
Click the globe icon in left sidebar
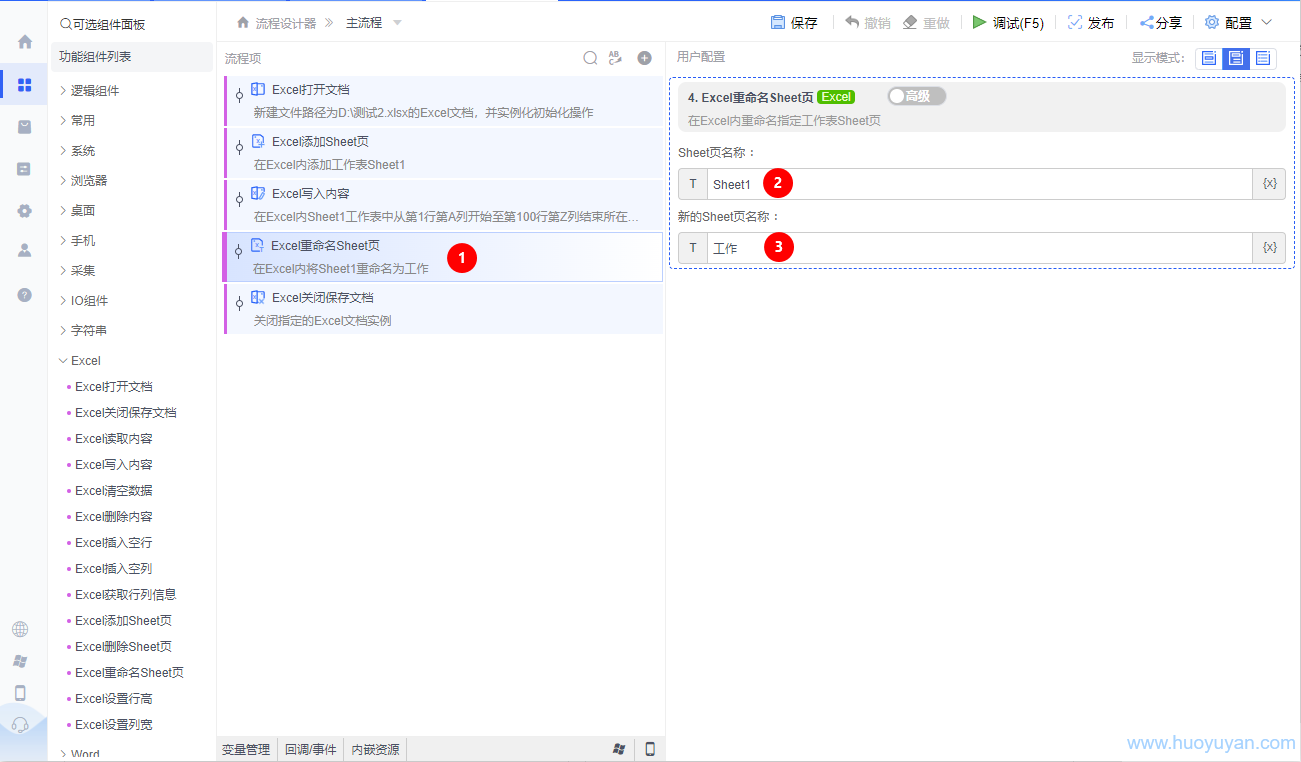(20, 629)
